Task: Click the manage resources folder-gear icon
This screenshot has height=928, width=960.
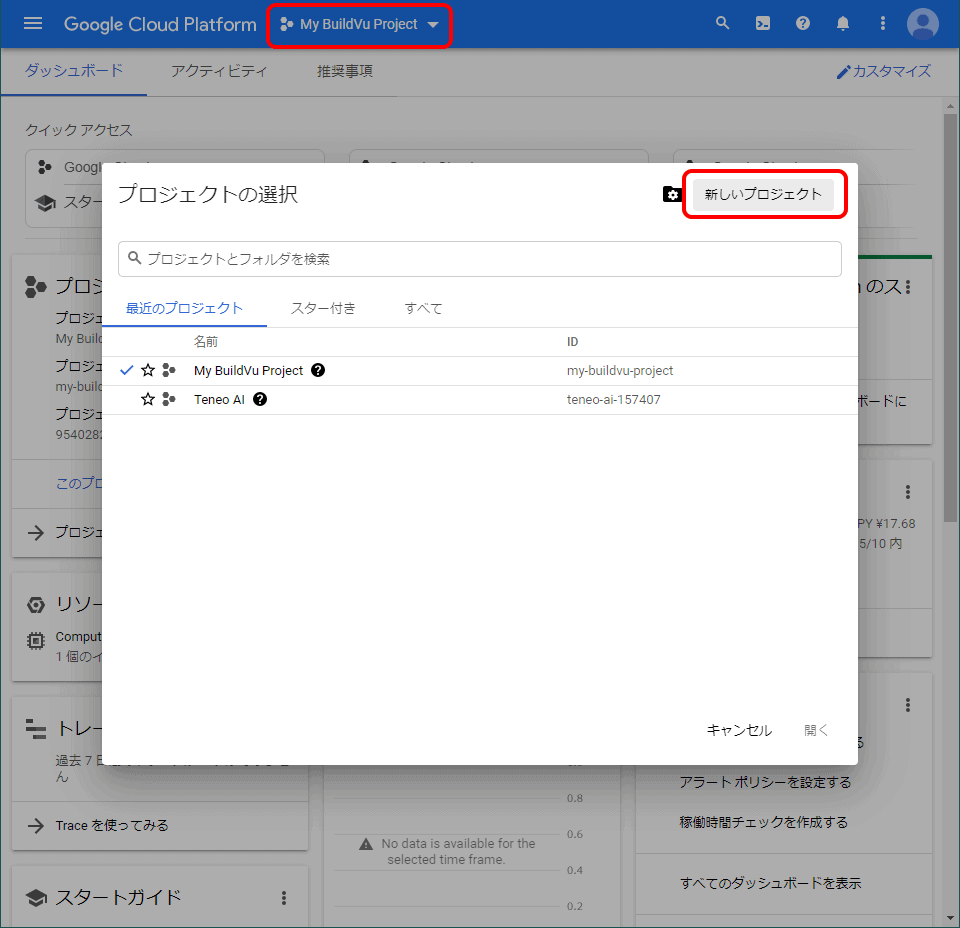Action: pyautogui.click(x=672, y=194)
